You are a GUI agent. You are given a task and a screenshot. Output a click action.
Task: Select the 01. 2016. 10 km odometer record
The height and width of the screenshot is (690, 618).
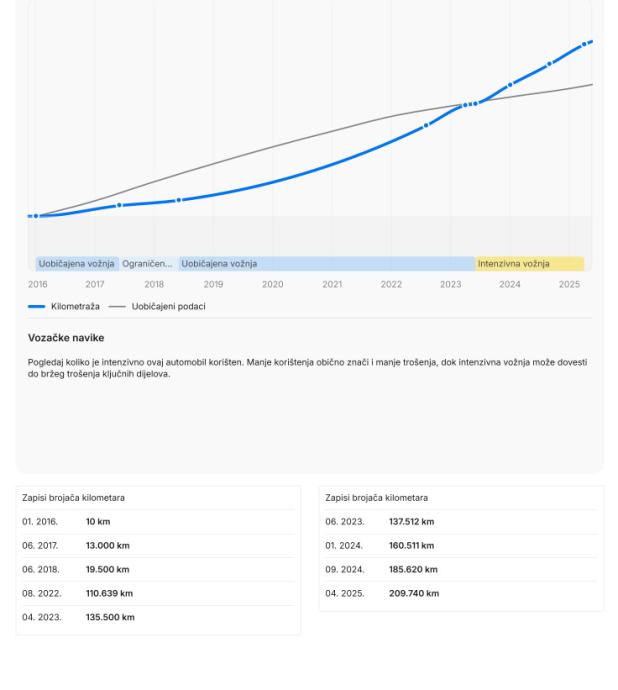click(x=158, y=522)
